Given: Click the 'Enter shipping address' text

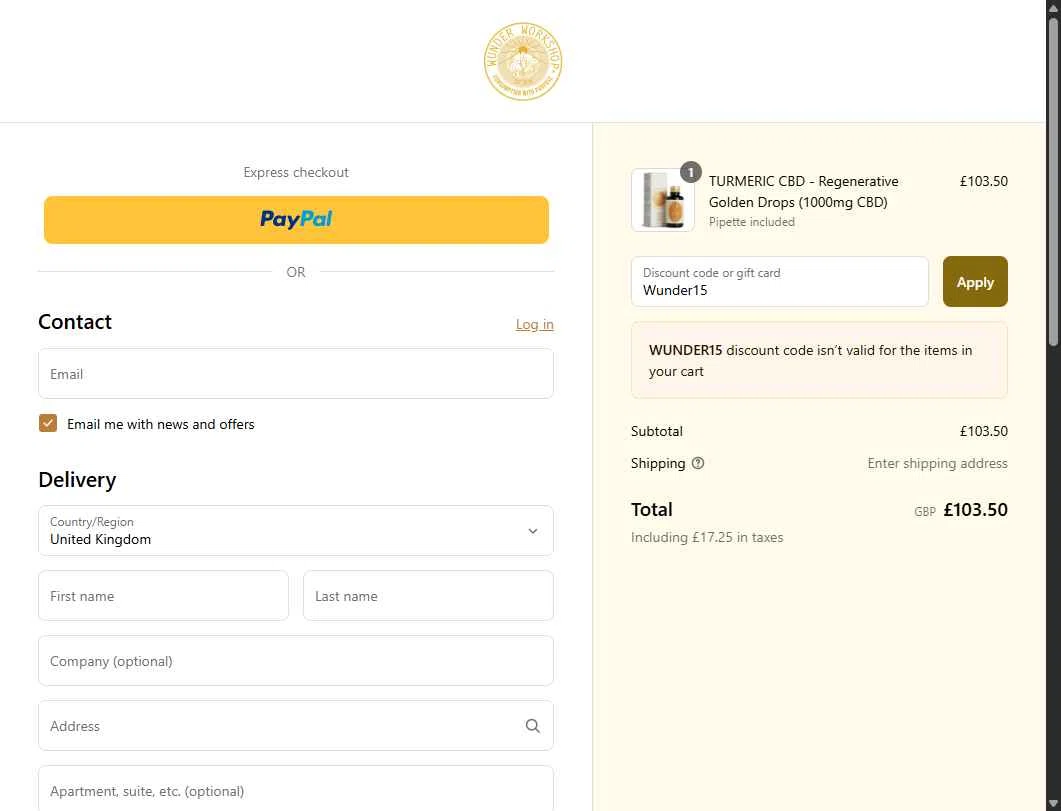Looking at the screenshot, I should [x=937, y=463].
